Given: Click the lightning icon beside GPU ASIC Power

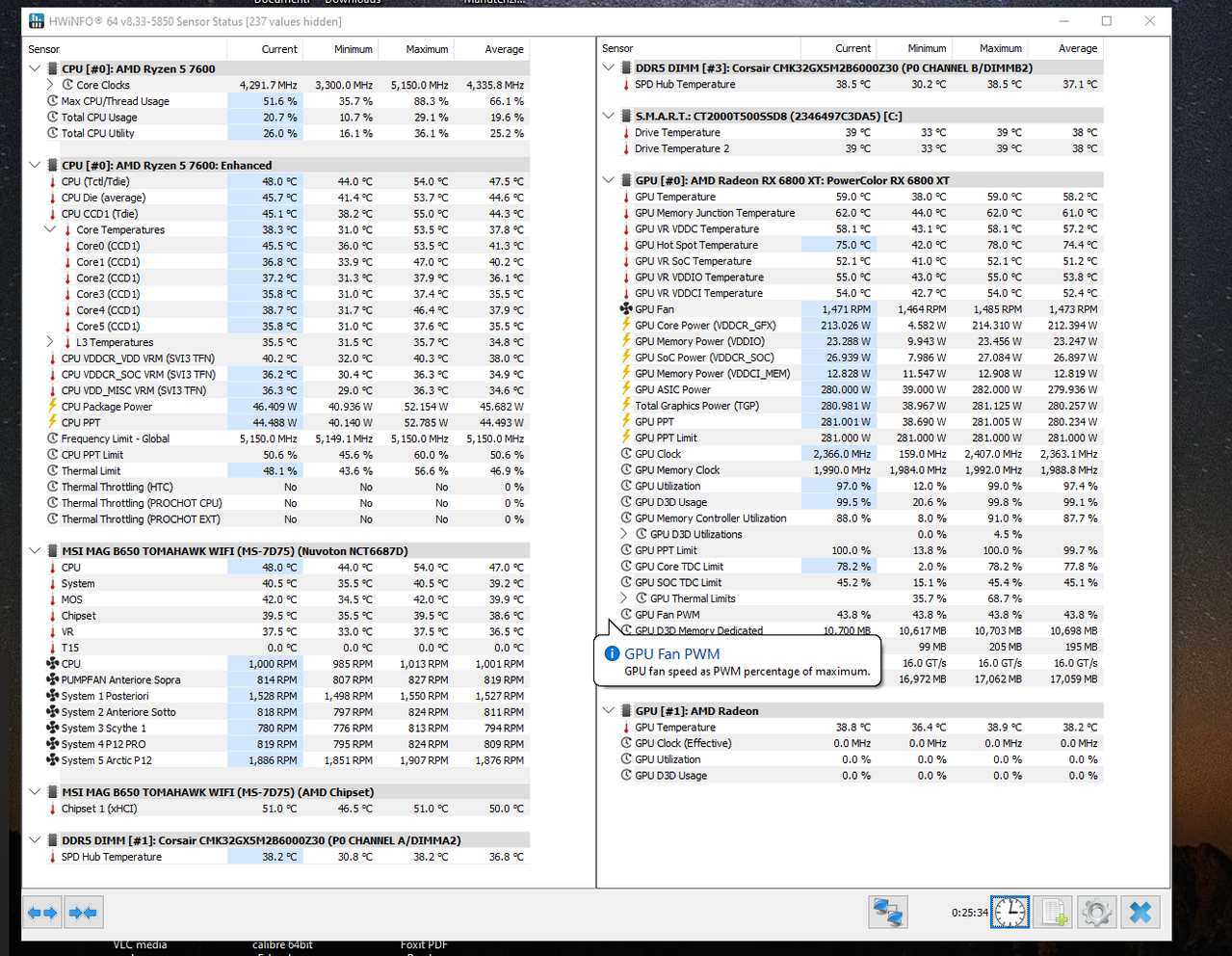Looking at the screenshot, I should pyautogui.click(x=626, y=389).
